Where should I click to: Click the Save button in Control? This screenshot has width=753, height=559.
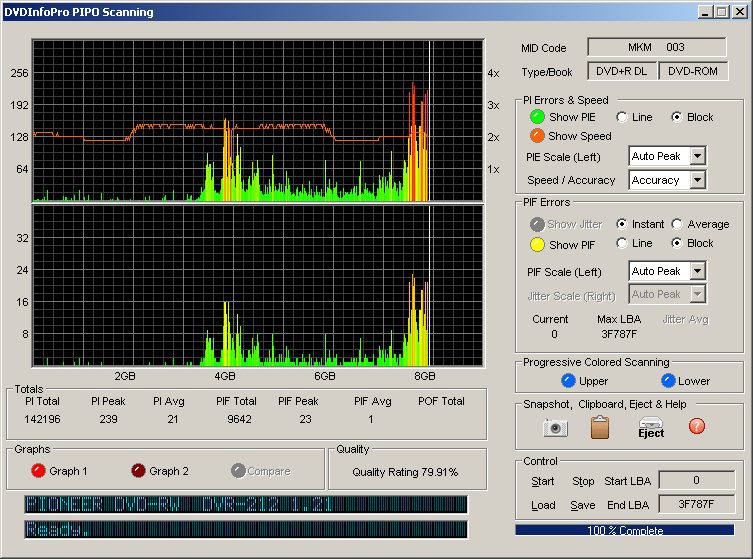coord(582,505)
